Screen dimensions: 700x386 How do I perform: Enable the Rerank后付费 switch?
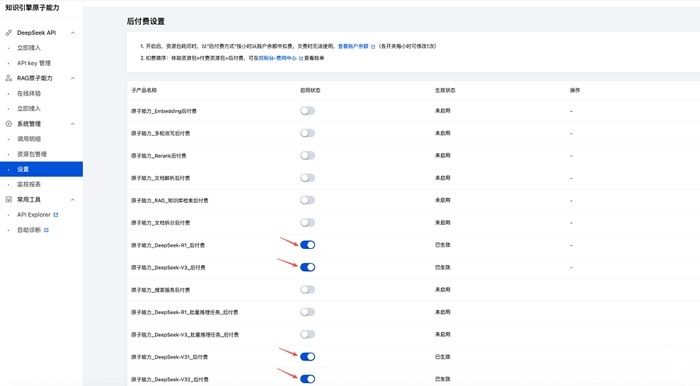[x=308, y=155]
